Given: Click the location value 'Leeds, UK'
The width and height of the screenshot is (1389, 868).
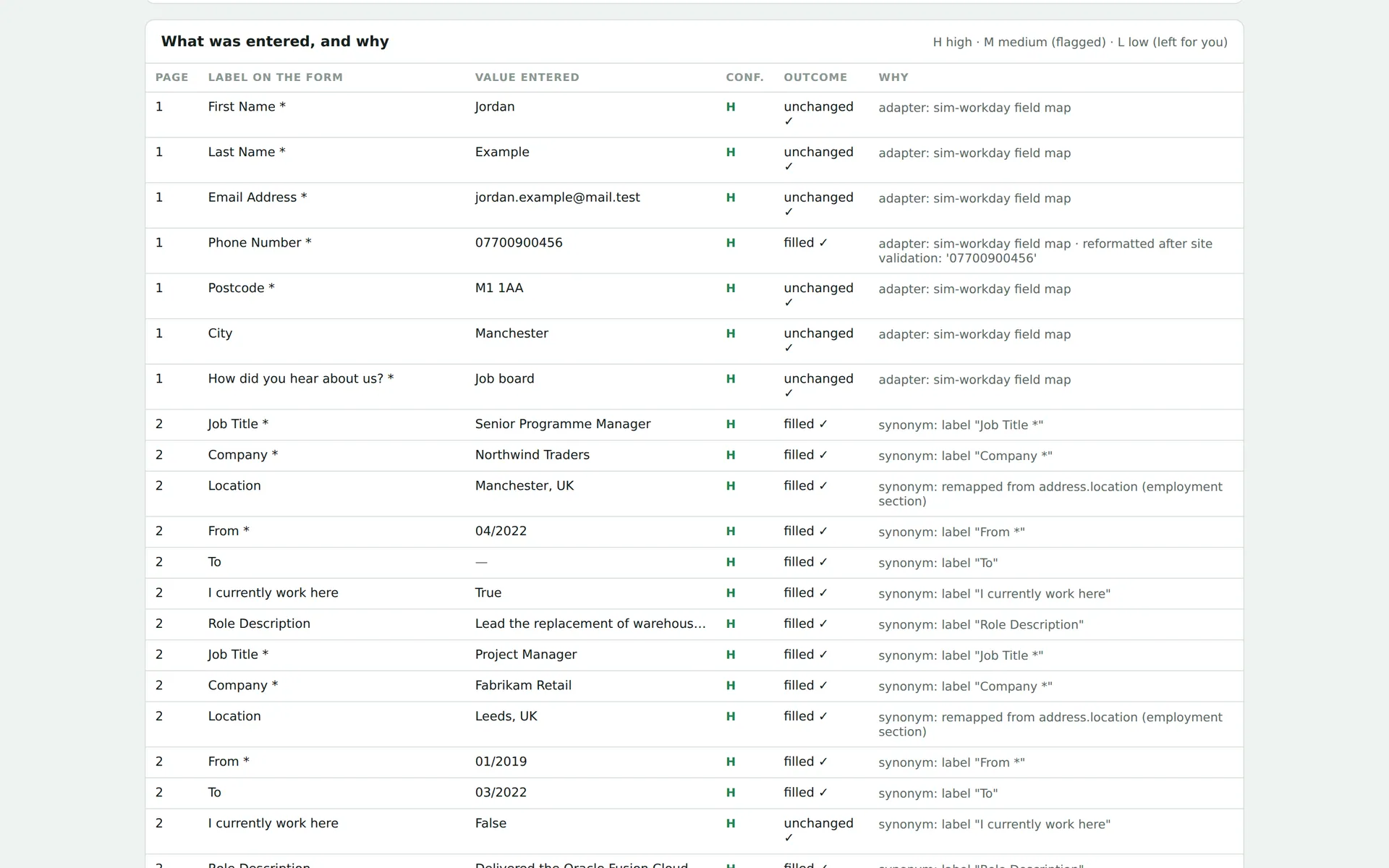Looking at the screenshot, I should [506, 716].
